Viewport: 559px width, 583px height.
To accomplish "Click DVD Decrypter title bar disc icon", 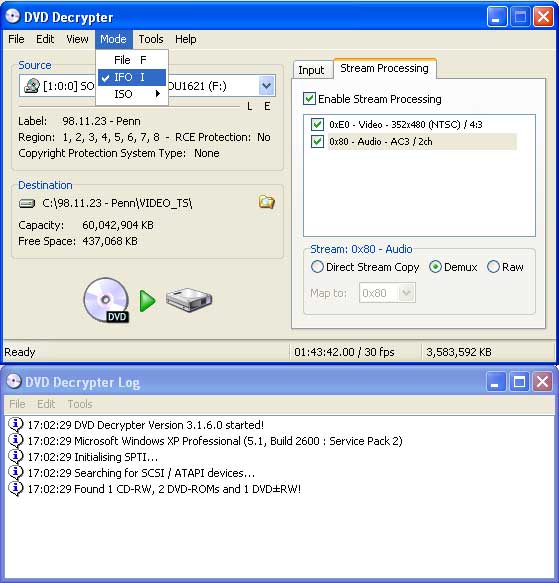I will click(x=13, y=16).
